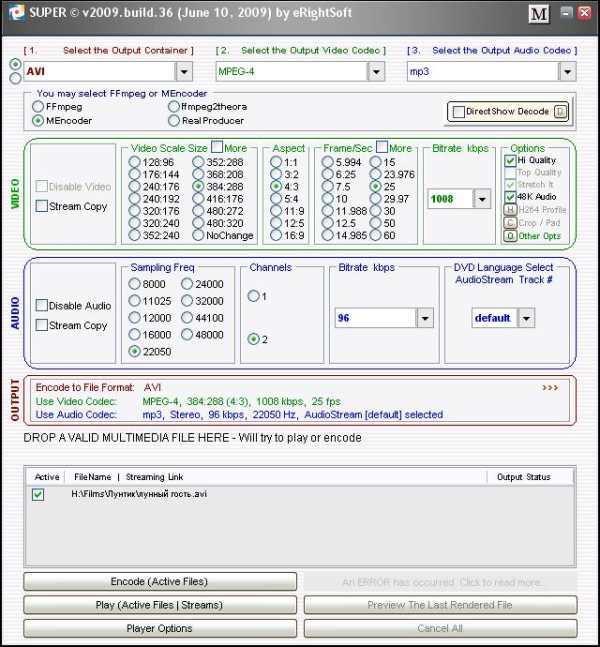Choose 15 frames per second

click(376, 162)
